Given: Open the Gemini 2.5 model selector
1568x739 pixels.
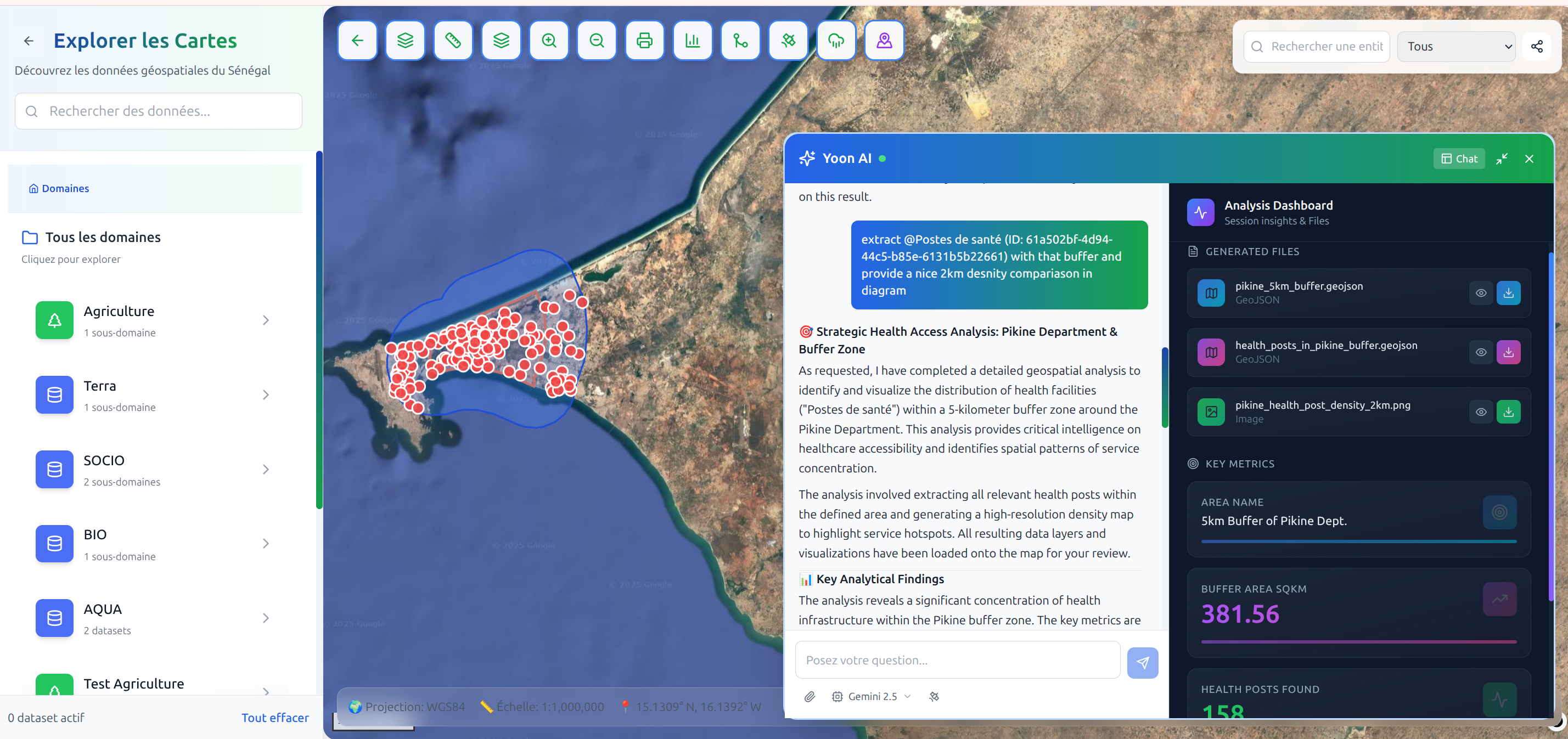Looking at the screenshot, I should pos(872,696).
